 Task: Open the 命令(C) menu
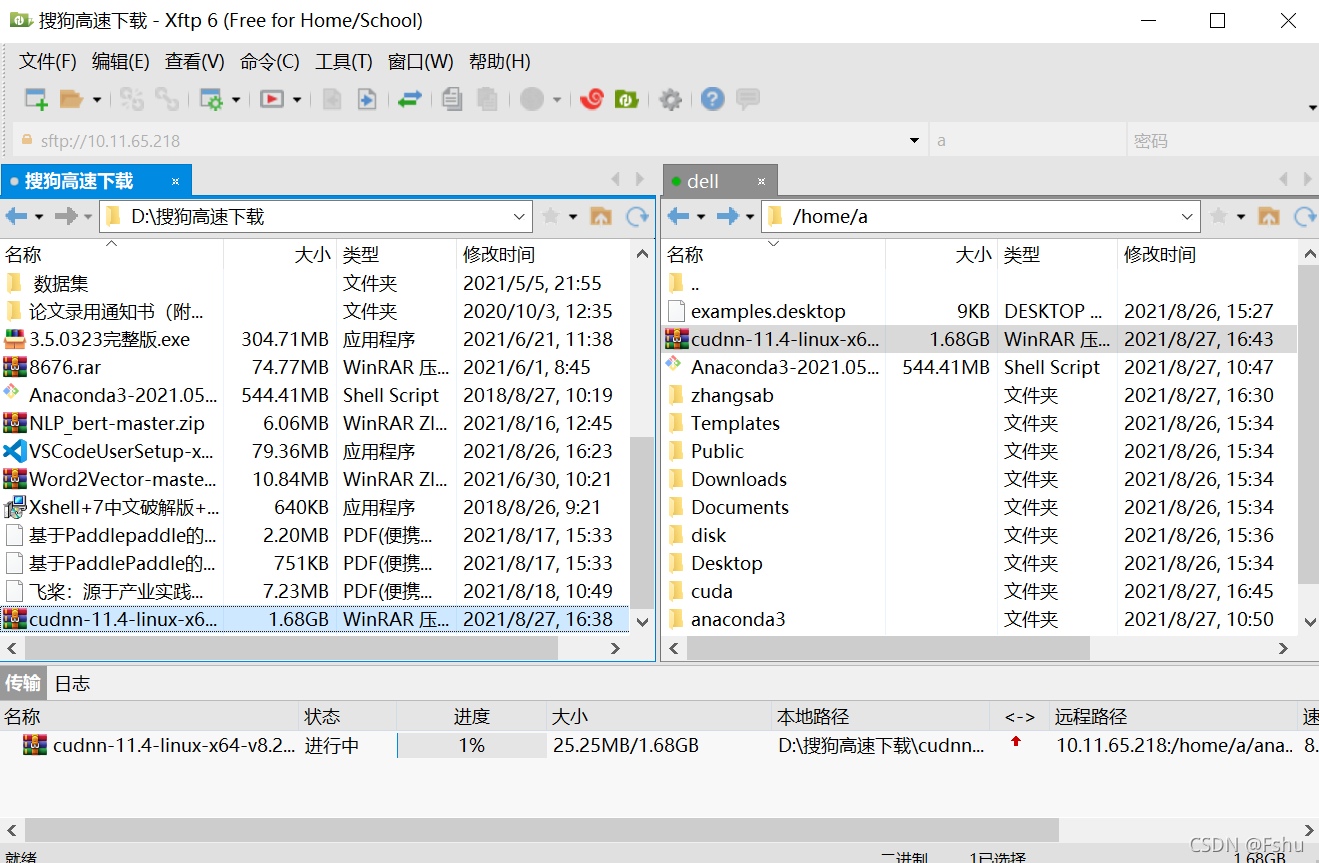tap(270, 61)
